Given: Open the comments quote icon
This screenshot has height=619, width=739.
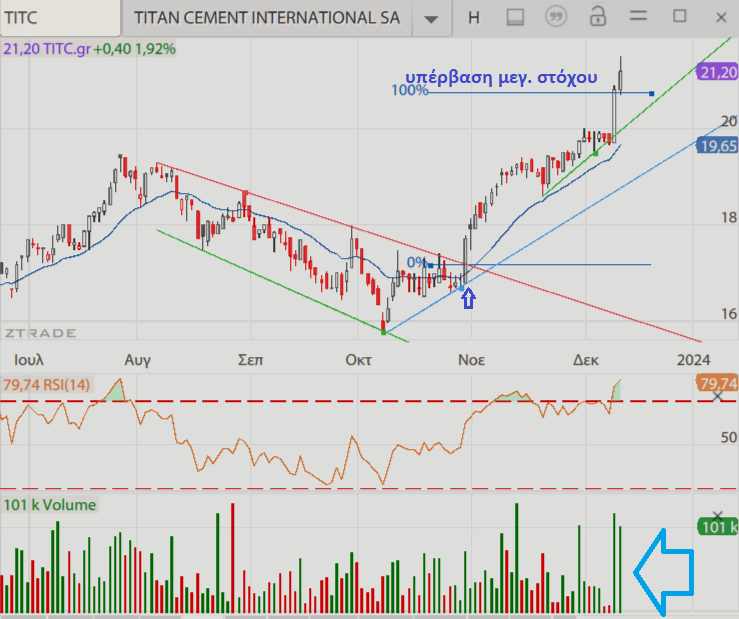Looking at the screenshot, I should click(556, 17).
